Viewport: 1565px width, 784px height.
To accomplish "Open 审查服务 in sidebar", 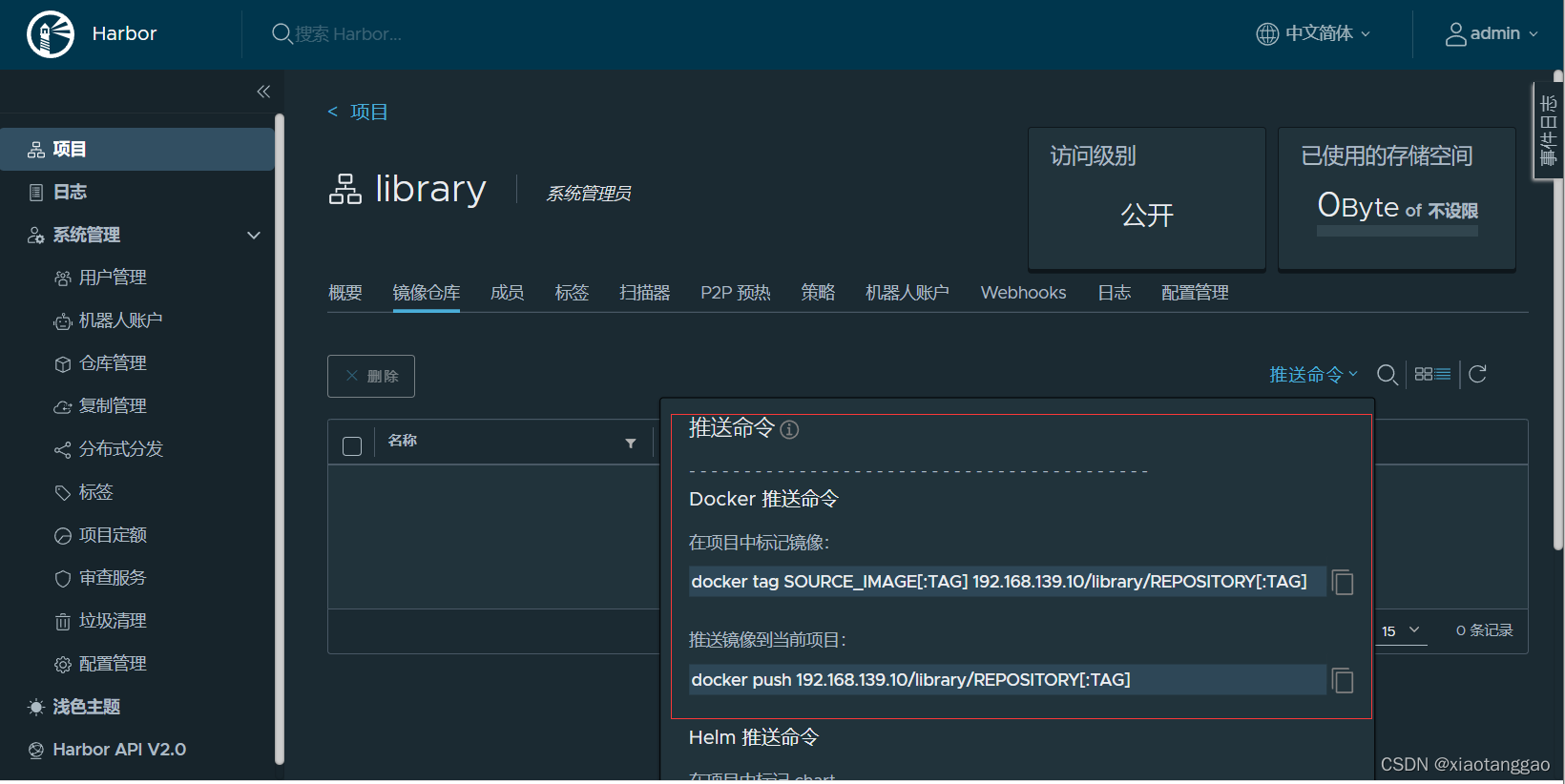I will pyautogui.click(x=113, y=578).
